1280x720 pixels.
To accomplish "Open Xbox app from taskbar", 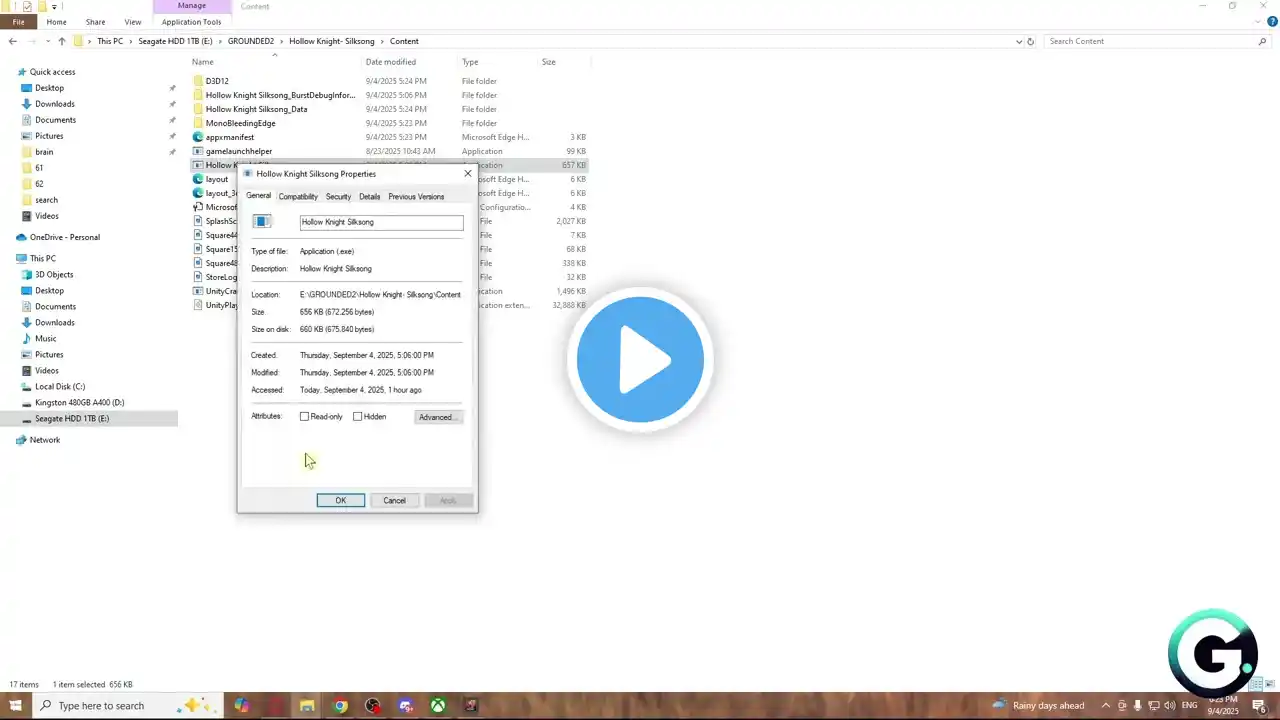I will (438, 706).
